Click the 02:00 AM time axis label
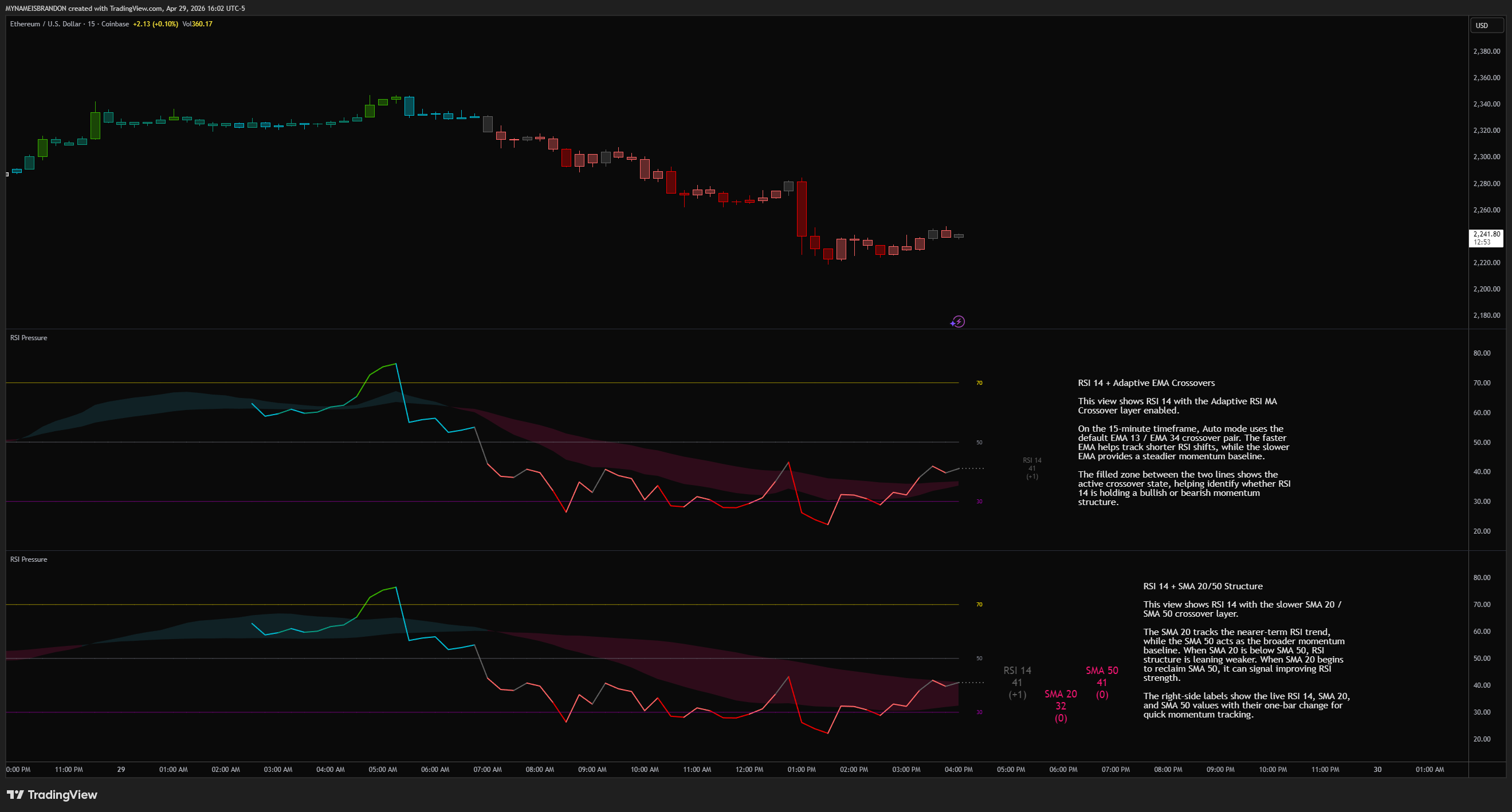 pos(226,770)
